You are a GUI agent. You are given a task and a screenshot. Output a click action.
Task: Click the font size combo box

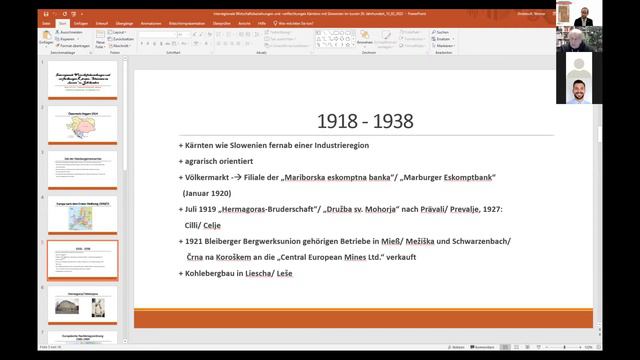[x=183, y=34]
